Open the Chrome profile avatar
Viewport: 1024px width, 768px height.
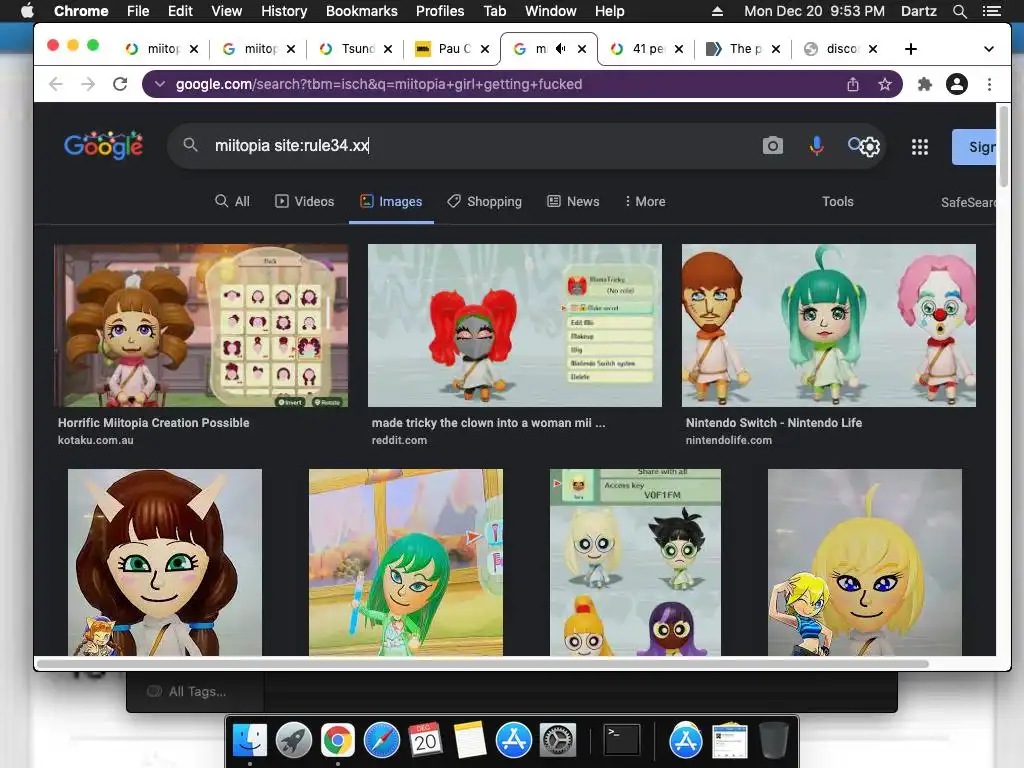957,84
